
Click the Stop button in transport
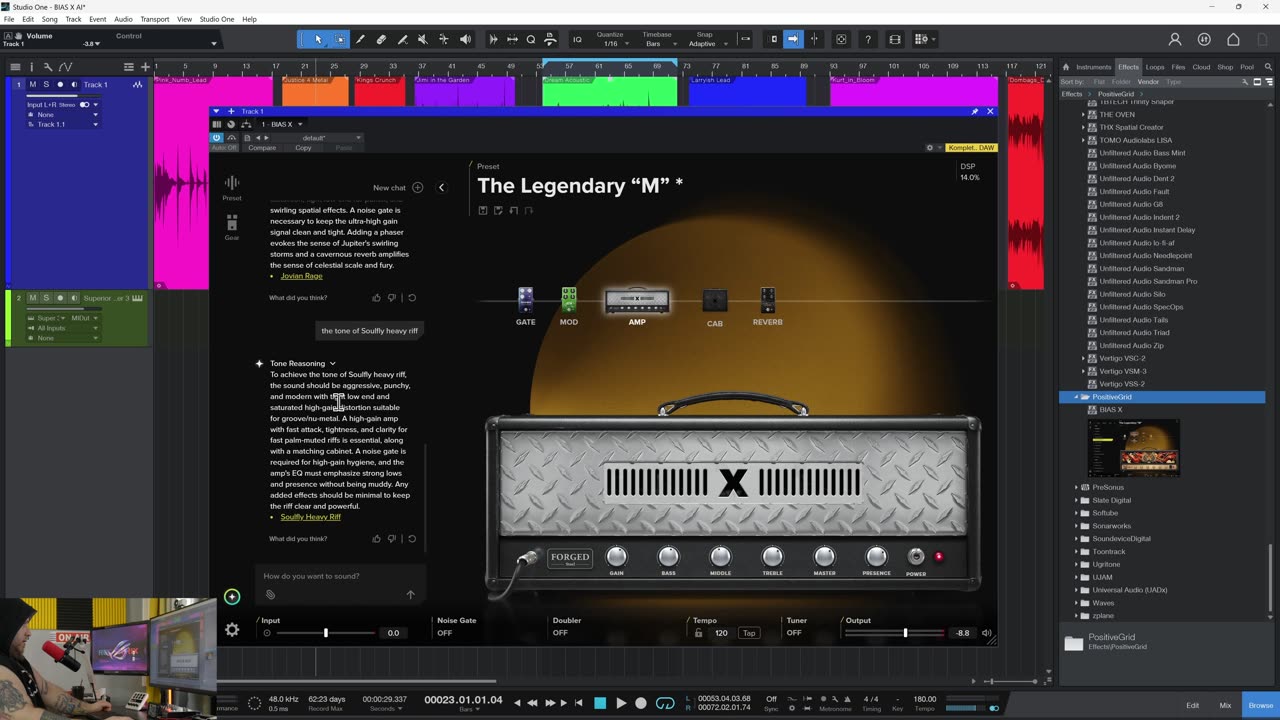click(600, 703)
